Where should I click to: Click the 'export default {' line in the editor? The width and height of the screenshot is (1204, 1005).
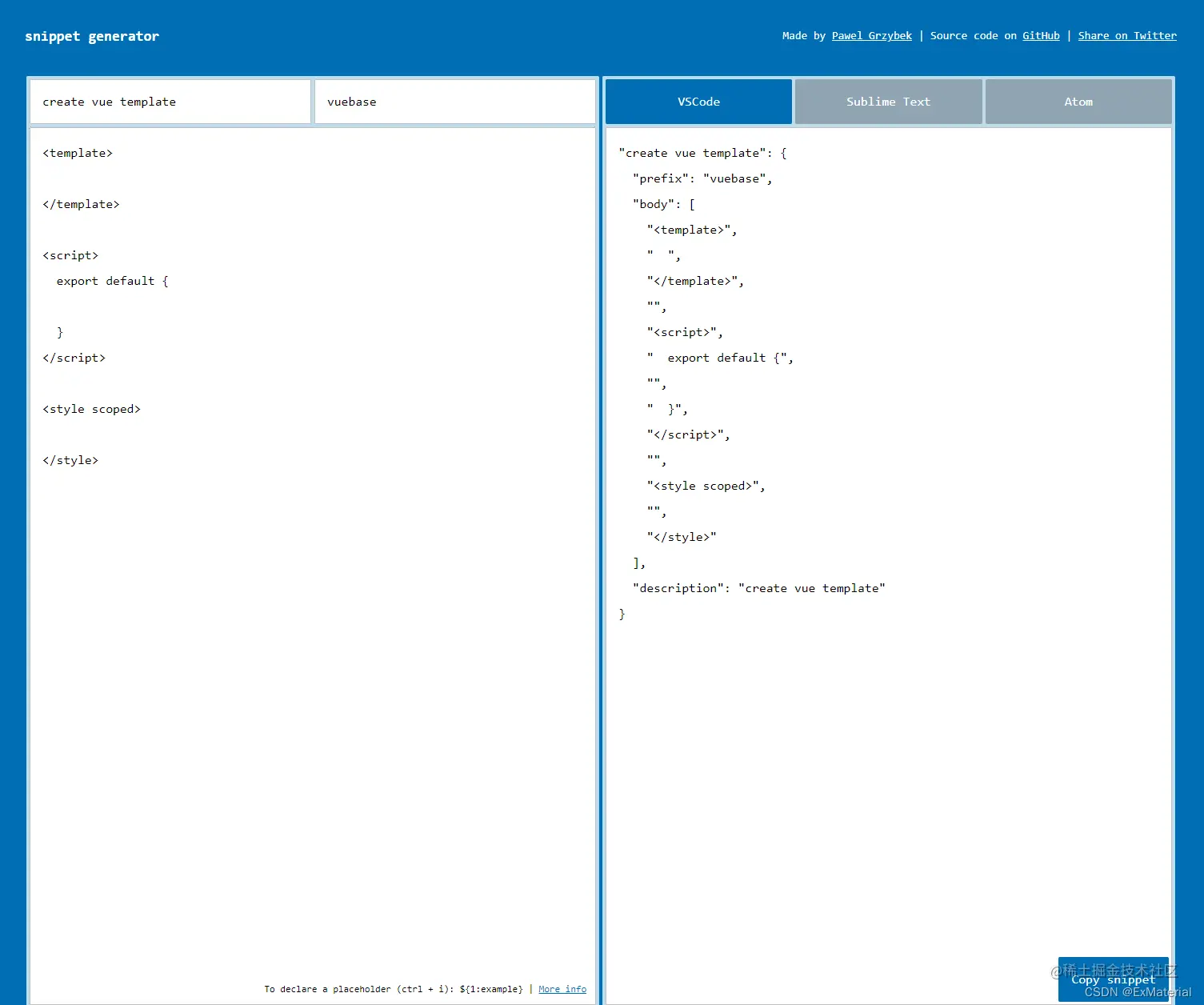(x=112, y=281)
